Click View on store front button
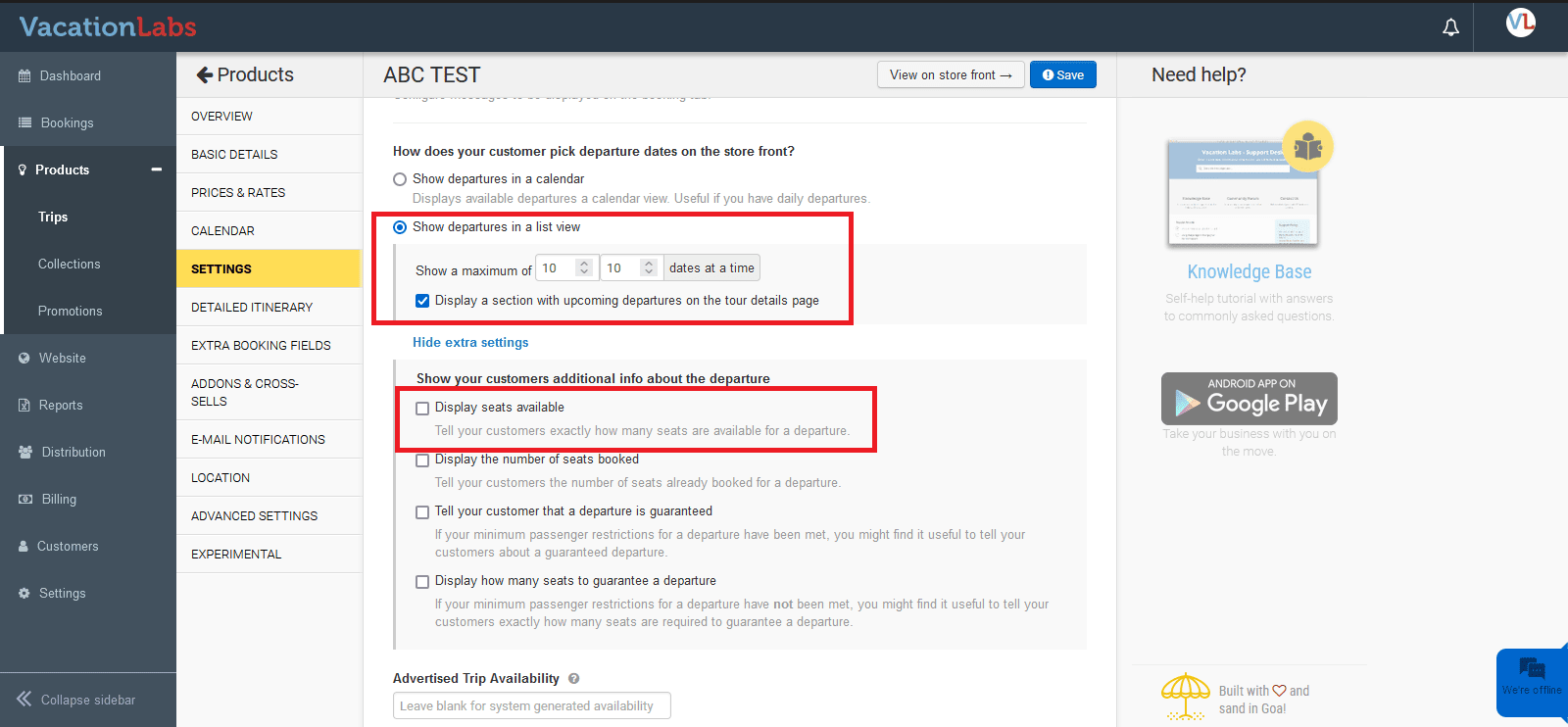The width and height of the screenshot is (1568, 727). 950,75
